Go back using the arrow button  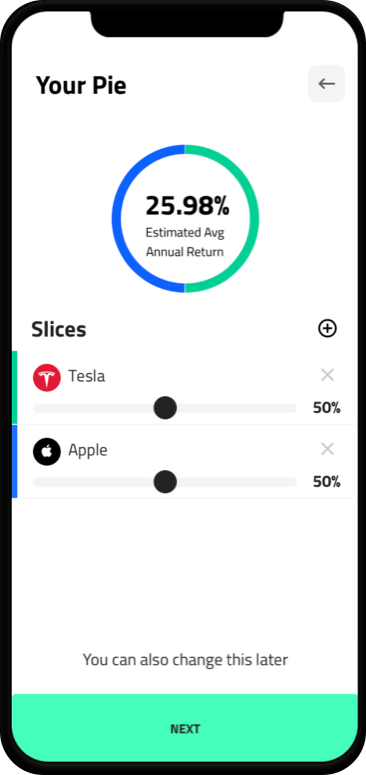click(x=326, y=84)
